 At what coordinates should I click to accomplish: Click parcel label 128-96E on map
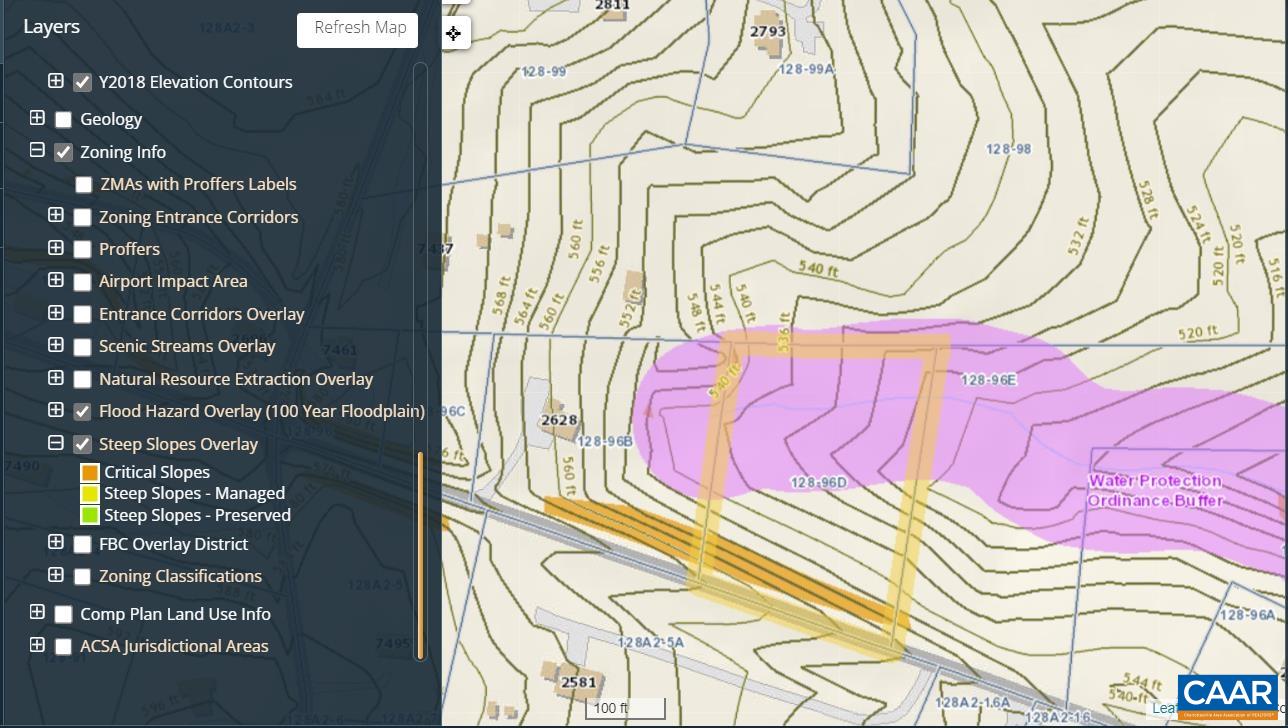(x=988, y=380)
